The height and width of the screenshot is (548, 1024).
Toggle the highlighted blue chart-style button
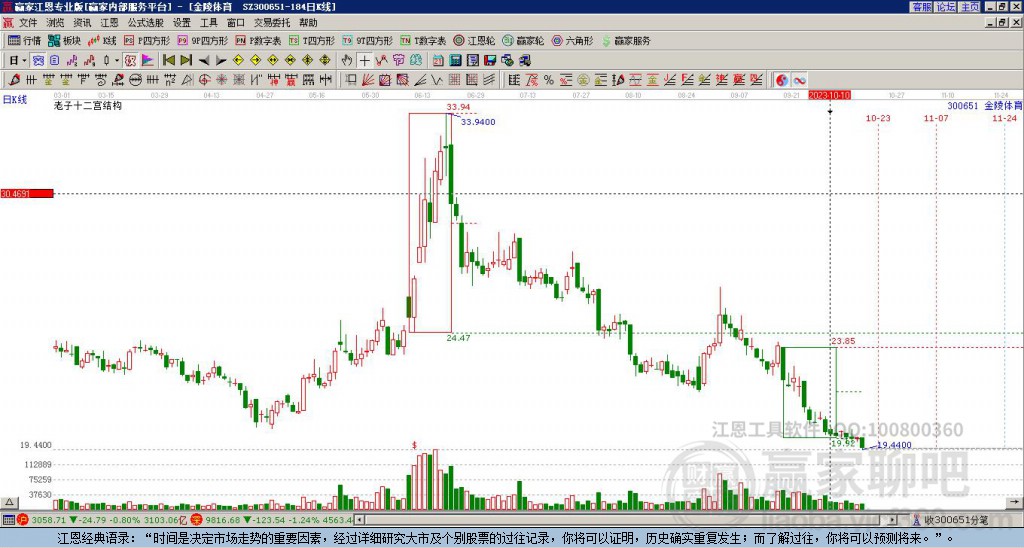coord(38,60)
